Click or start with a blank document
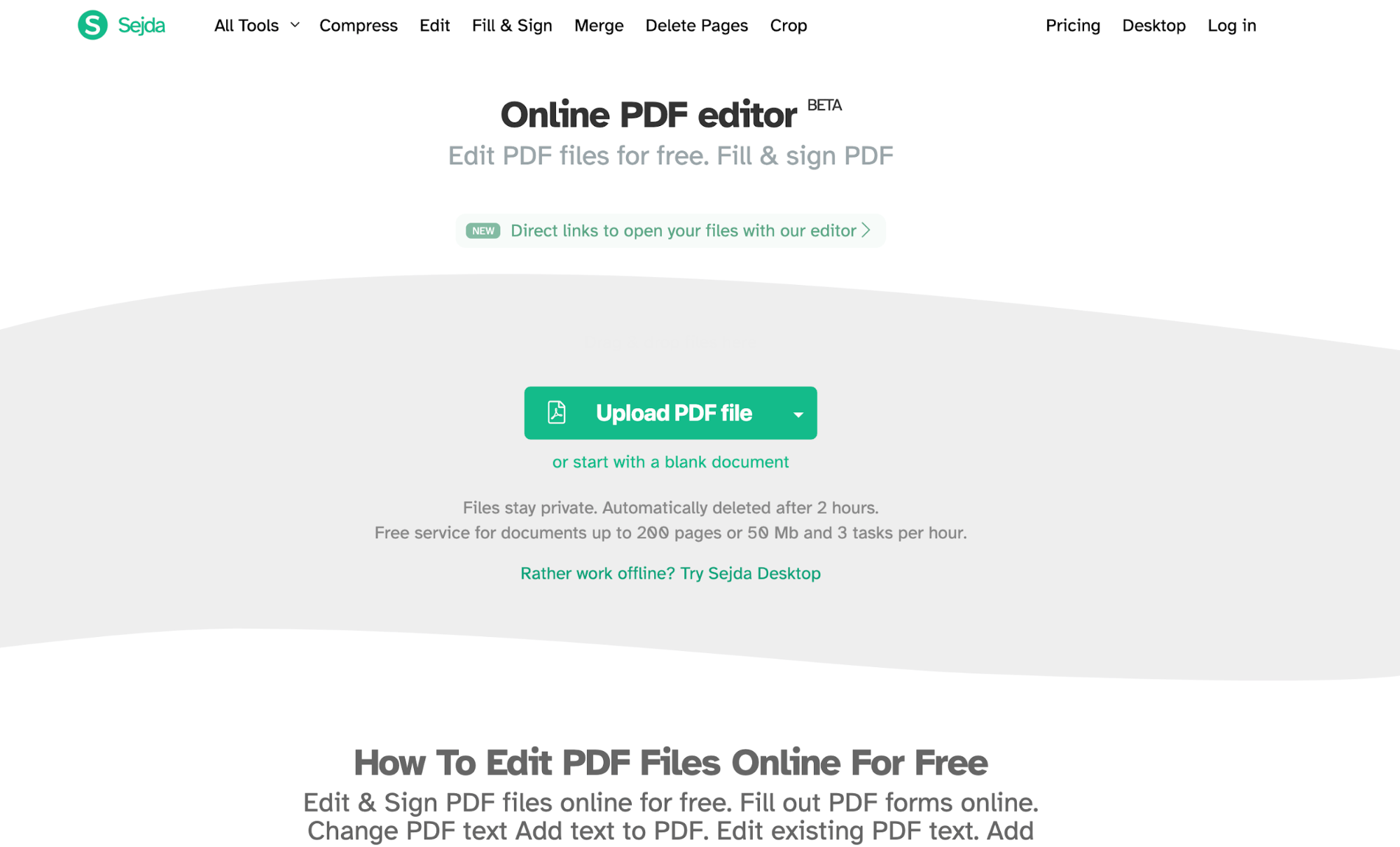Screen dimensions: 1400x847 point(670,461)
